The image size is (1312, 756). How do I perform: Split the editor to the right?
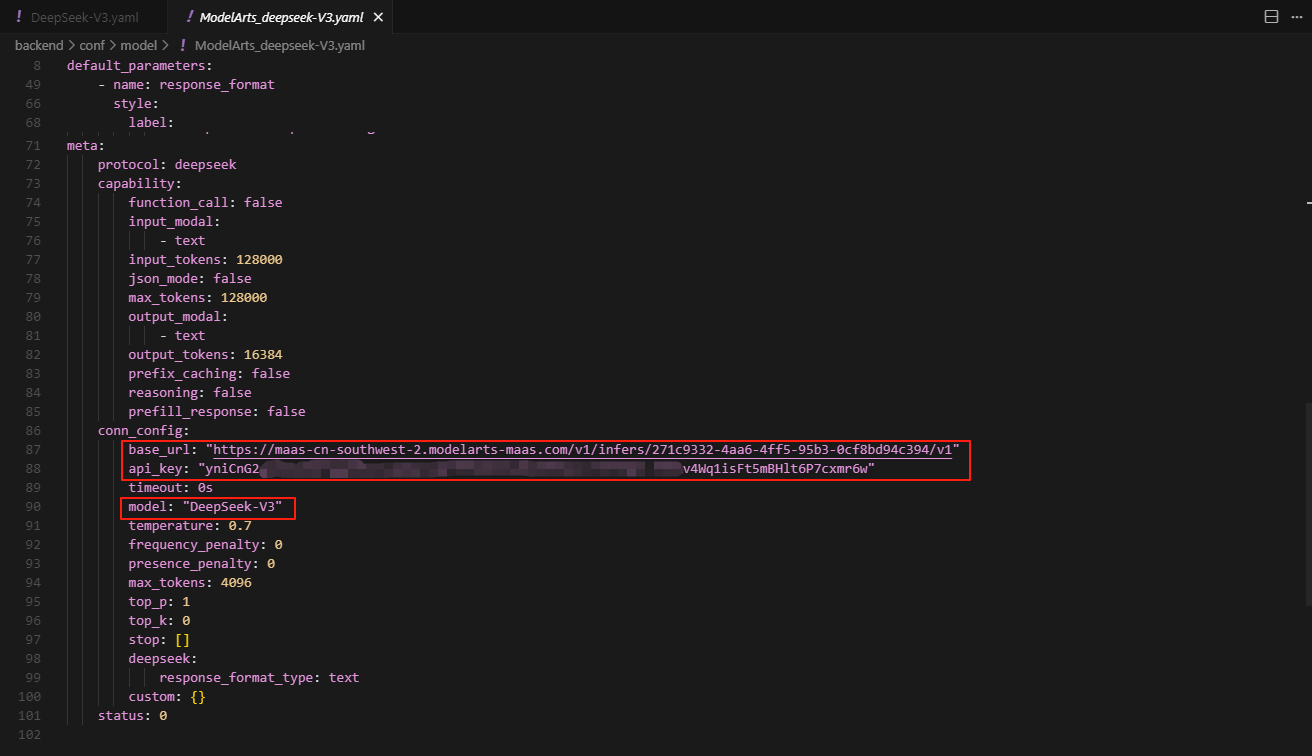(x=1271, y=17)
